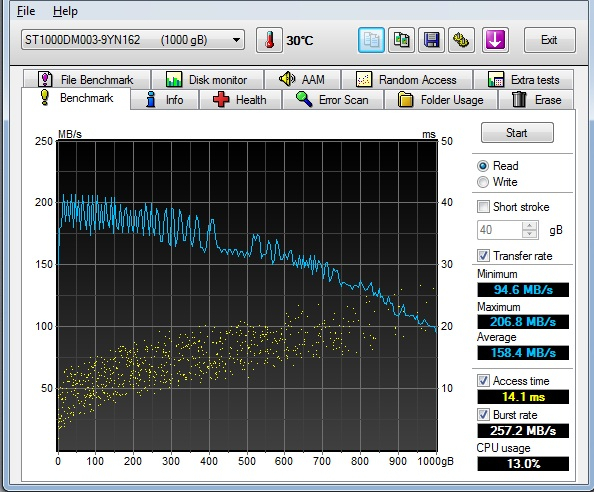The width and height of the screenshot is (594, 492).
Task: Click the purple minimize-to-tray arrow icon
Action: [495, 40]
